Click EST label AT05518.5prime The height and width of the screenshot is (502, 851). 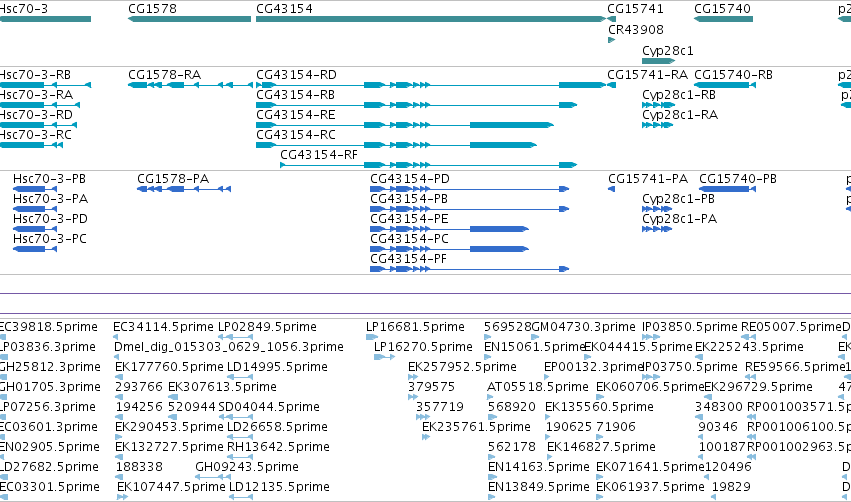click(x=538, y=387)
